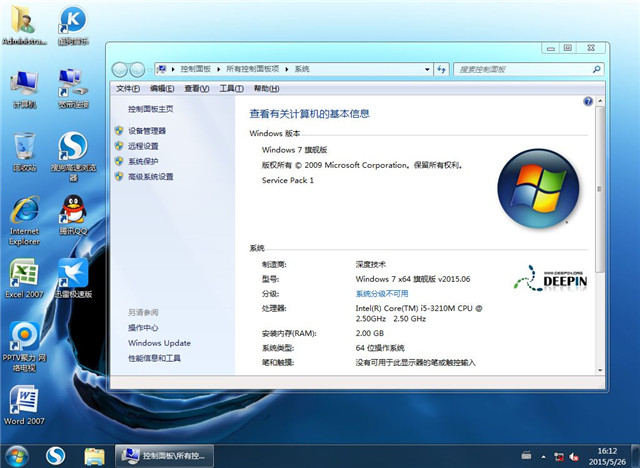
Task: Click the vertical scrollbar down arrow
Action: pyautogui.click(x=600, y=370)
